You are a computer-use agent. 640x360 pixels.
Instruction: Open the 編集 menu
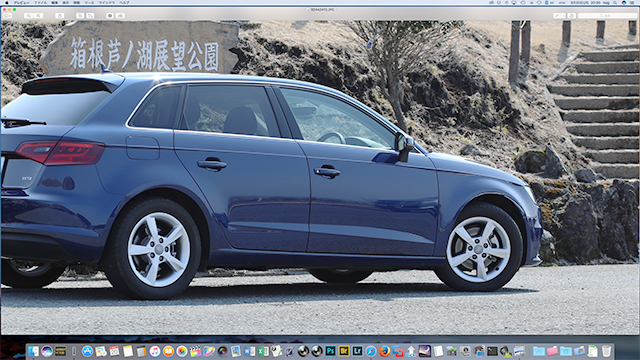[55, 2]
